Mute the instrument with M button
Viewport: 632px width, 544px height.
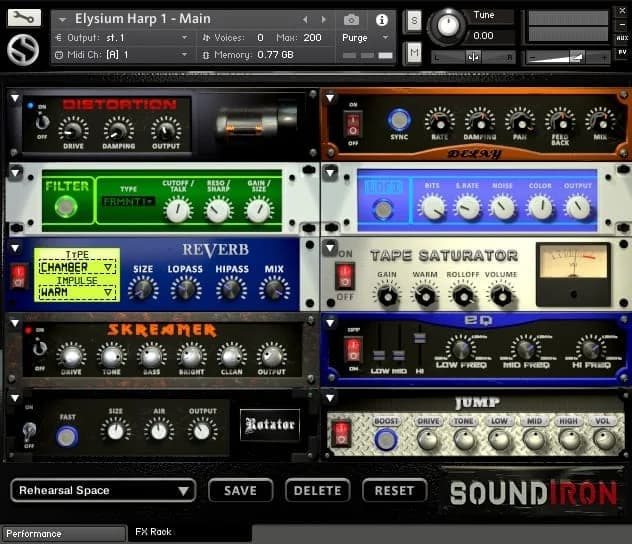(414, 53)
